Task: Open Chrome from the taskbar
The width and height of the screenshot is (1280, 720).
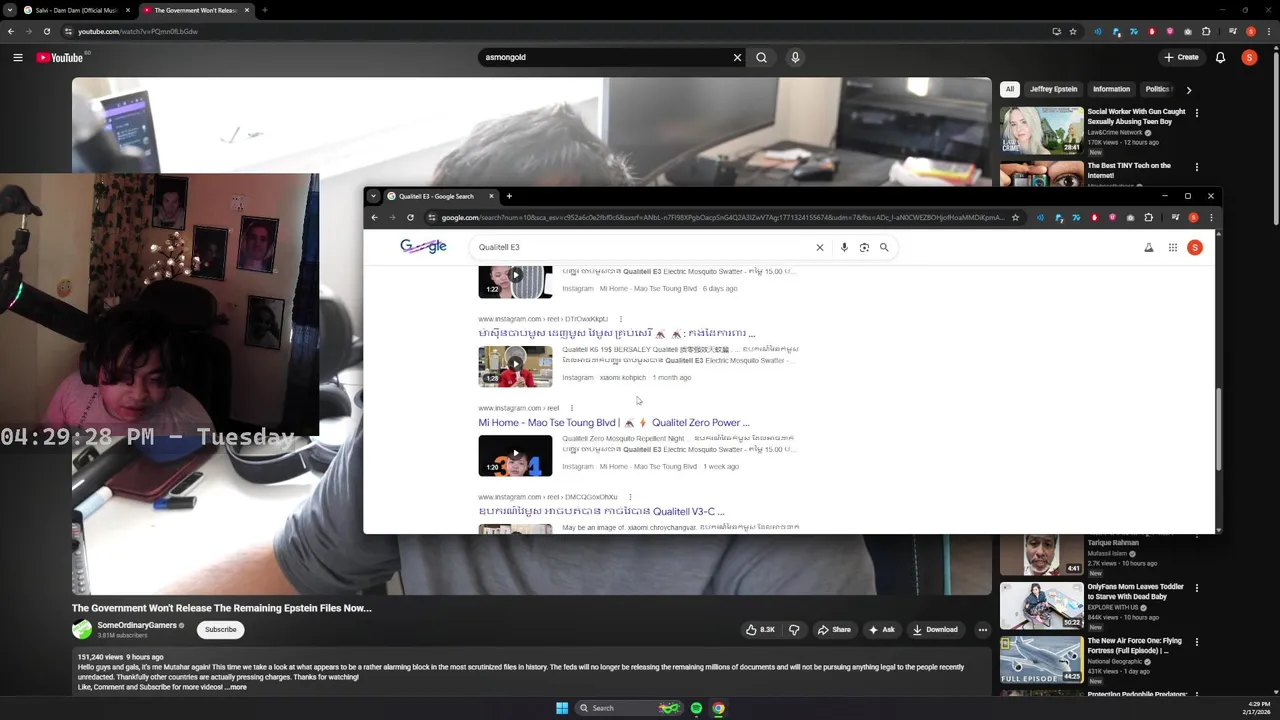Action: point(718,708)
